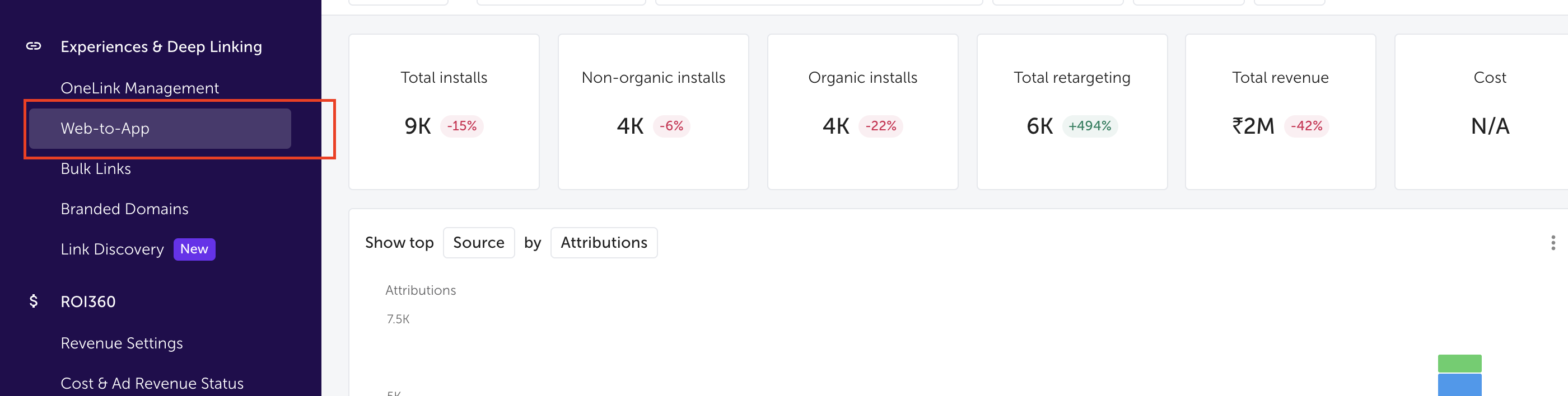Collapse the Experiences & Deep Linking section
Viewport: 1568px width, 396px height.
[161, 47]
